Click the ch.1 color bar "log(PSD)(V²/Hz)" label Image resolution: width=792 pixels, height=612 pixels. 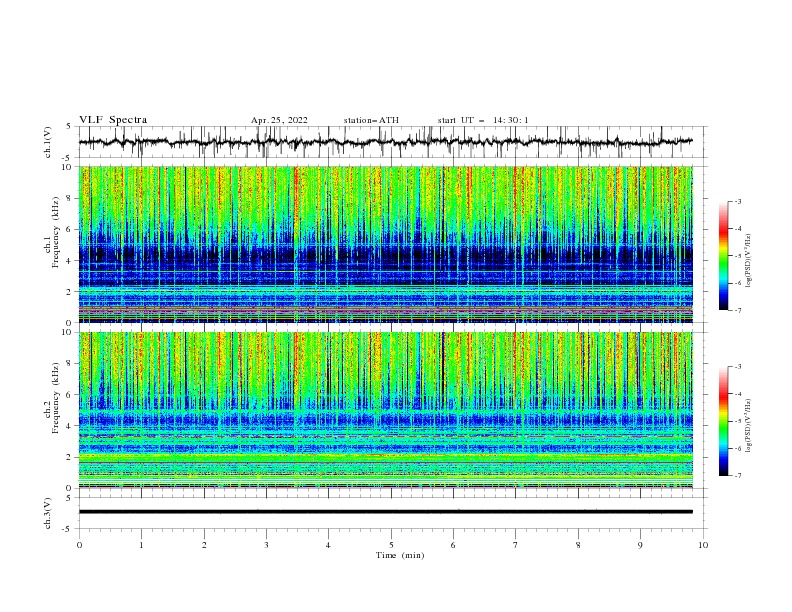click(x=748, y=261)
